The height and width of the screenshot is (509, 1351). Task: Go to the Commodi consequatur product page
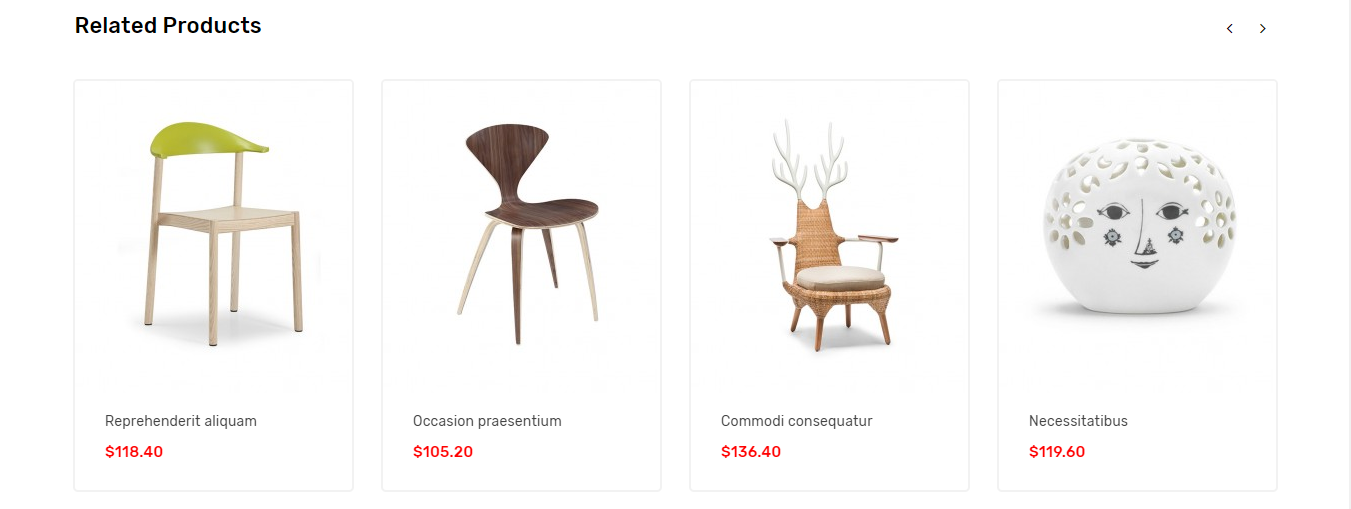pos(797,421)
